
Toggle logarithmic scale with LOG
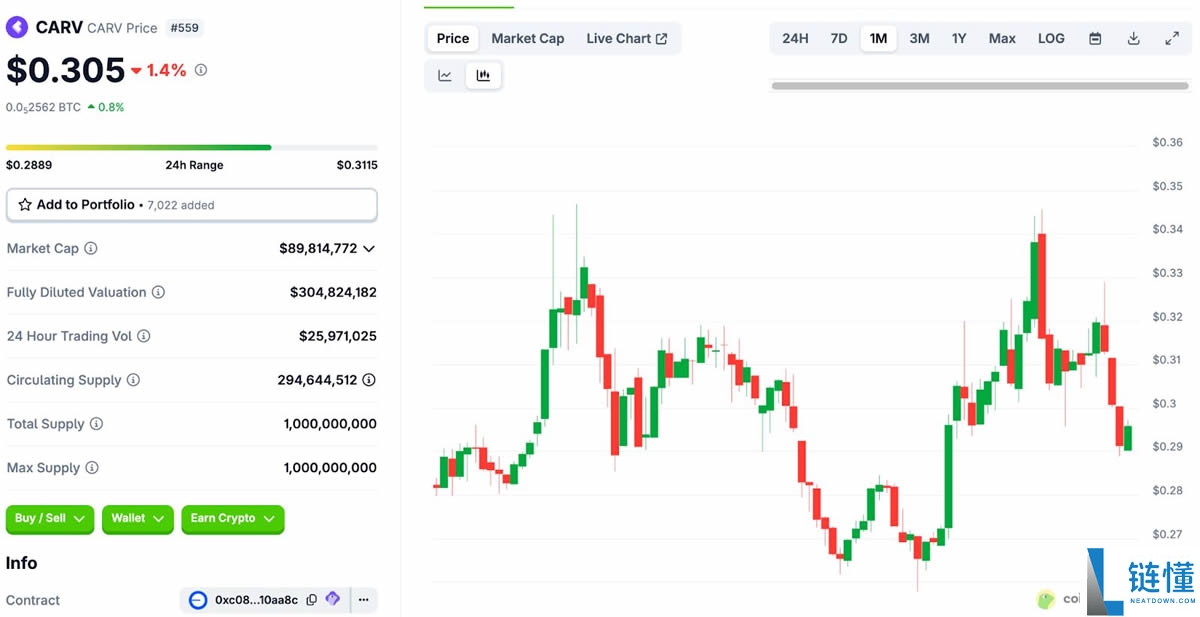pos(1050,38)
